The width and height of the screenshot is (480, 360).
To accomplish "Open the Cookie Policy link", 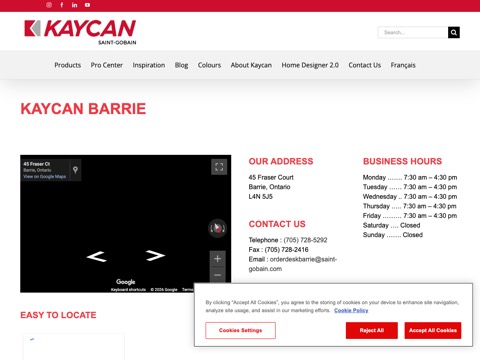I will tap(351, 310).
